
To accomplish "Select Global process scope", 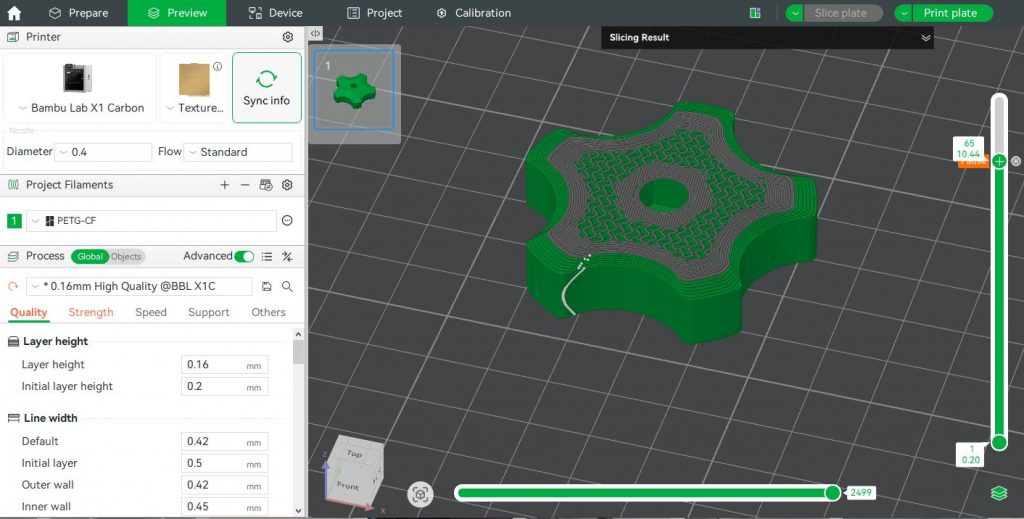I will 90,257.
